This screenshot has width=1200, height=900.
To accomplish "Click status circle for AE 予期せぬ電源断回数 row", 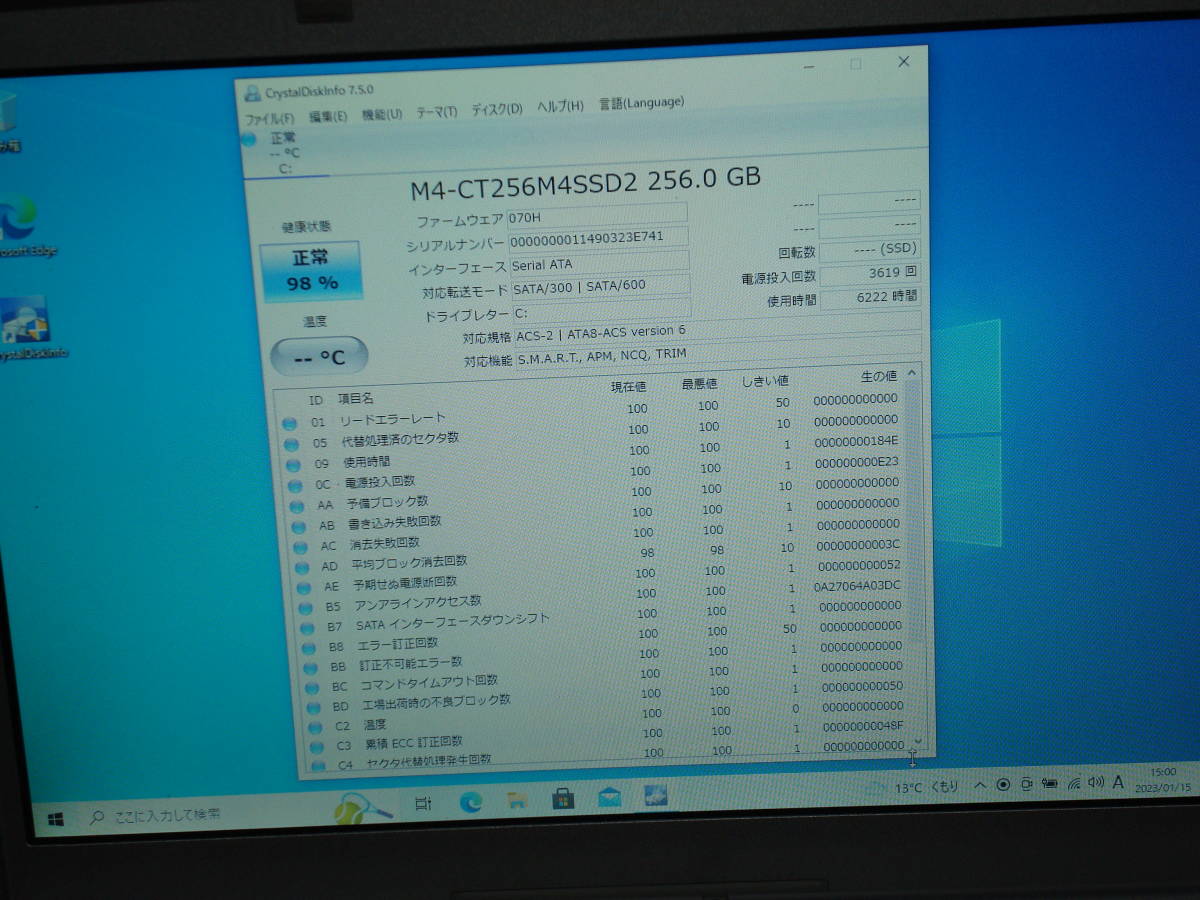I will point(305,588).
